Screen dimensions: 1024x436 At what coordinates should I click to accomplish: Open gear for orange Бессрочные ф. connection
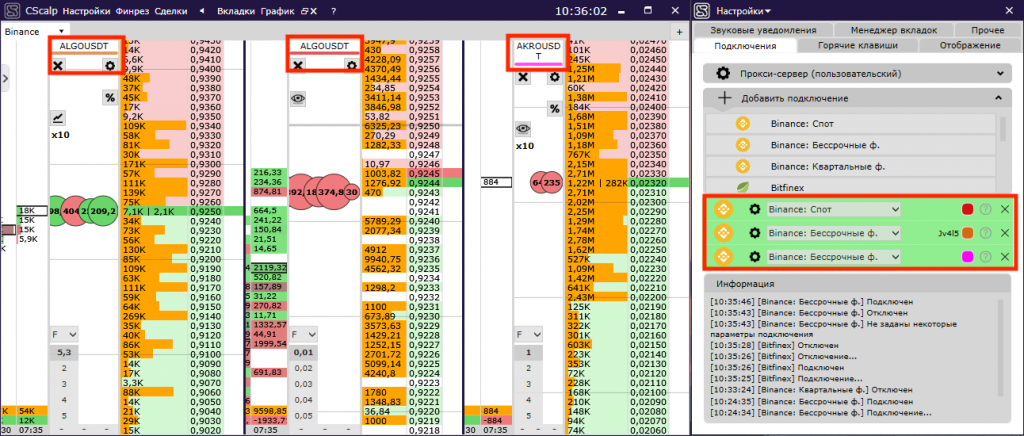point(755,233)
